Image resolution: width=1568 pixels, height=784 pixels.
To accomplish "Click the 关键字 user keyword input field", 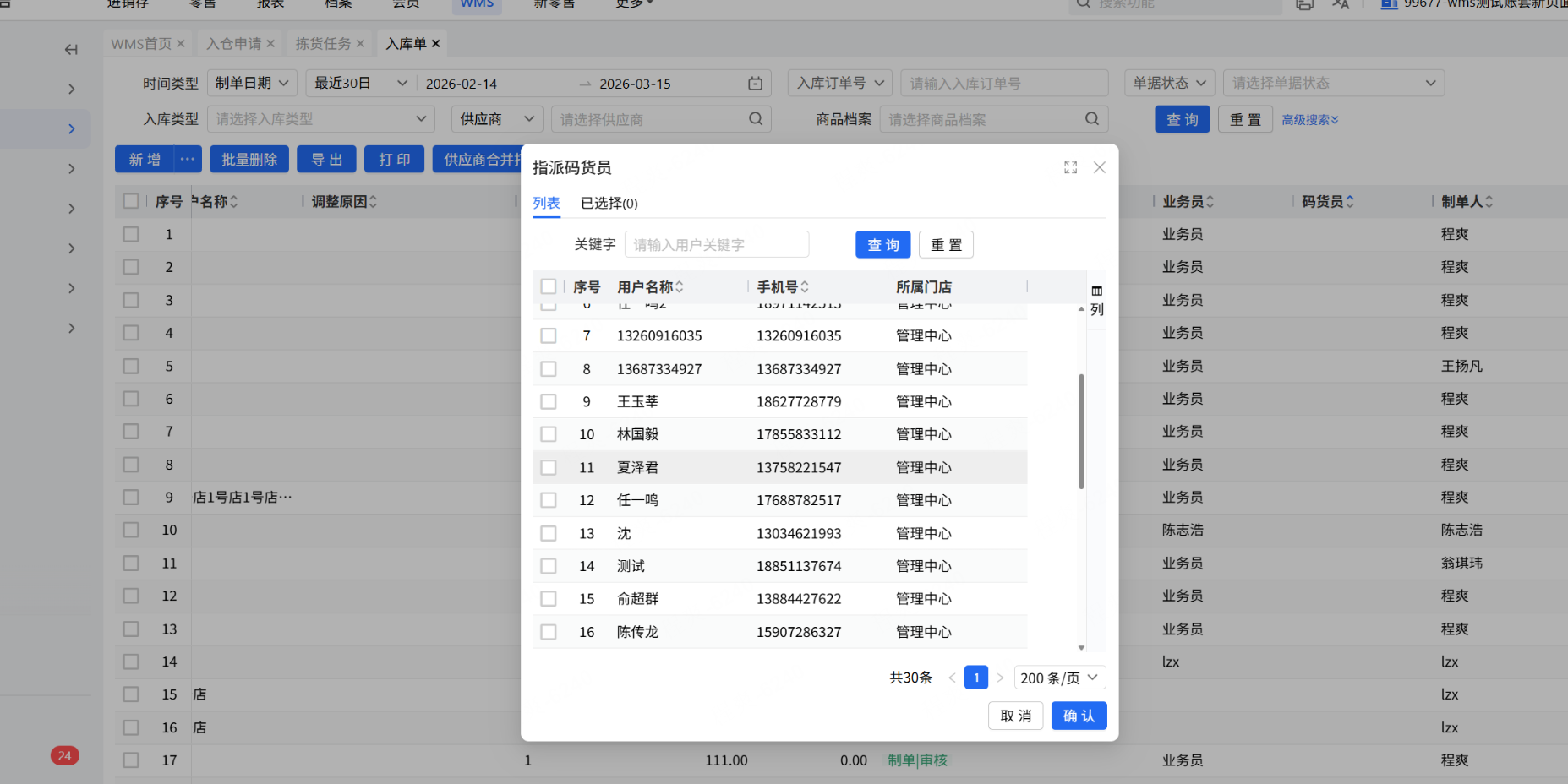I will click(716, 244).
